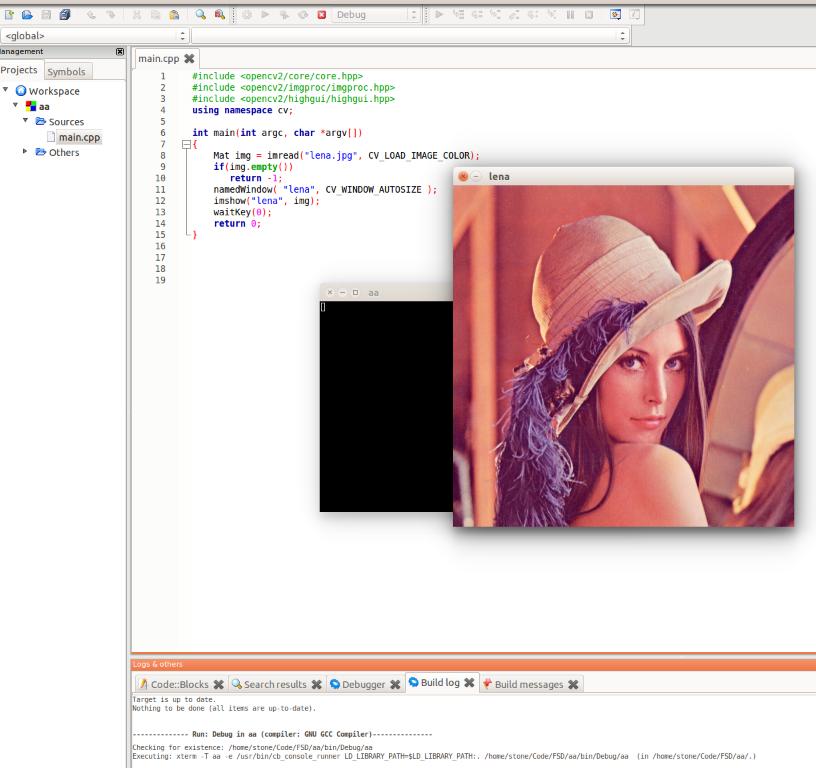The width and height of the screenshot is (816, 768).
Task: Collapse the Sources folder
Action: point(25,120)
